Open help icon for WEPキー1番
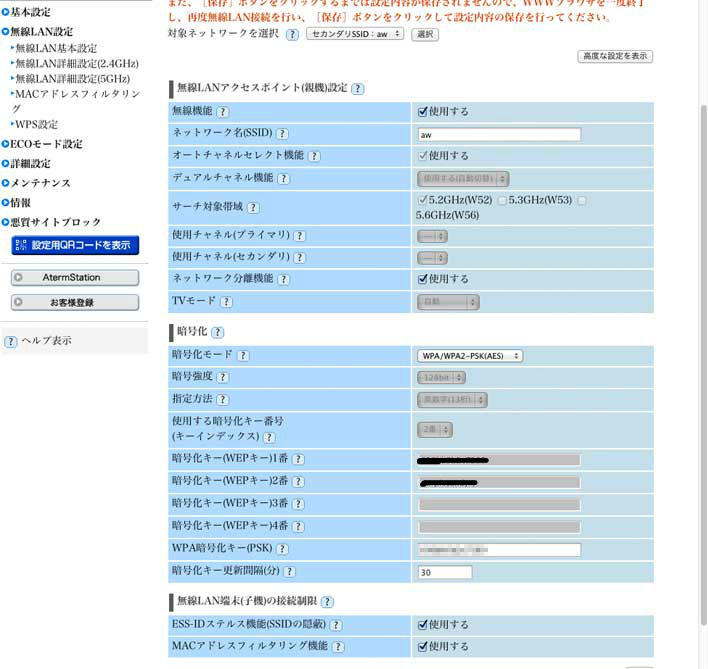Image resolution: width=708 pixels, height=669 pixels. (298, 459)
